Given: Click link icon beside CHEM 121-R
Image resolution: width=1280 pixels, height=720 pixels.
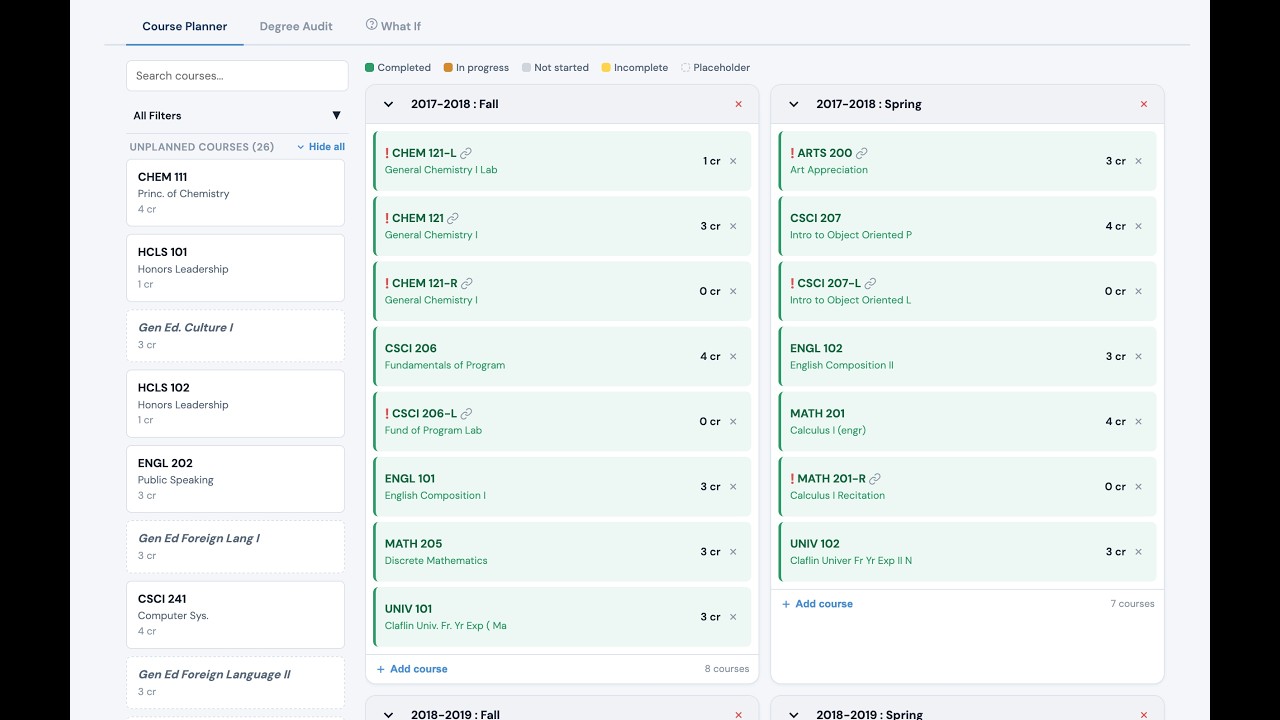Looking at the screenshot, I should [x=467, y=283].
